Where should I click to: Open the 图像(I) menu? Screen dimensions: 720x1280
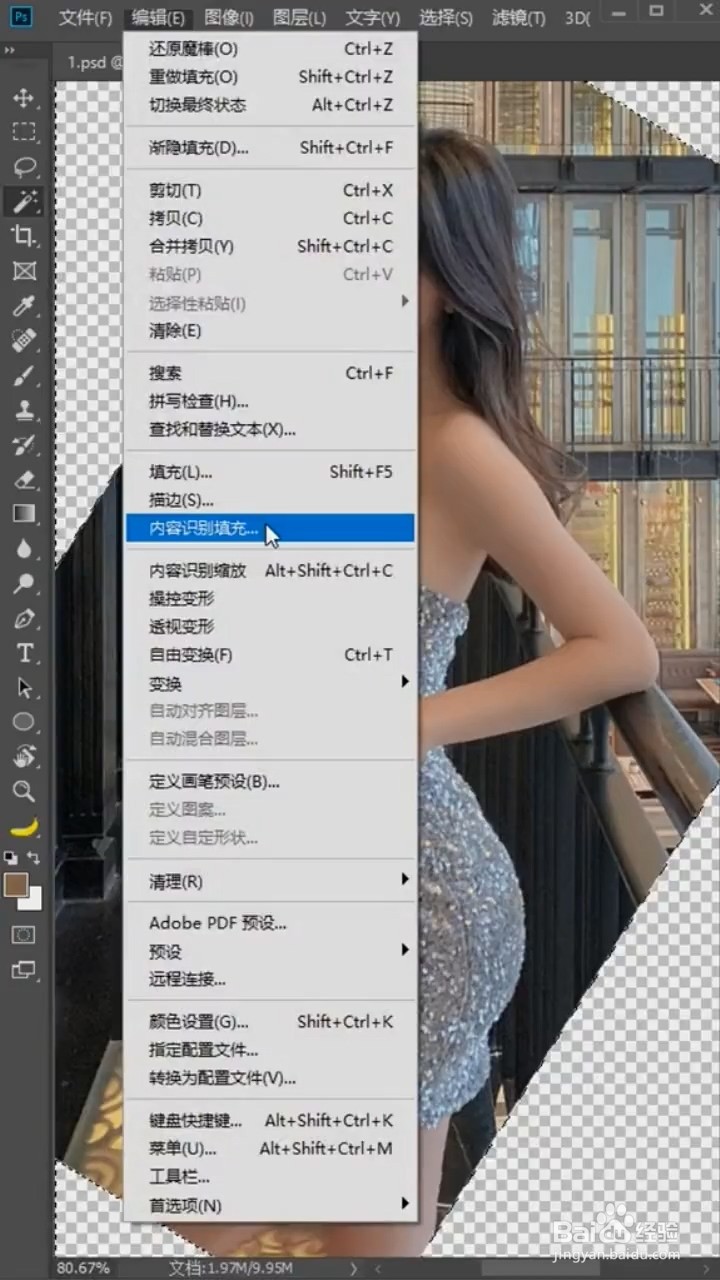pos(229,18)
